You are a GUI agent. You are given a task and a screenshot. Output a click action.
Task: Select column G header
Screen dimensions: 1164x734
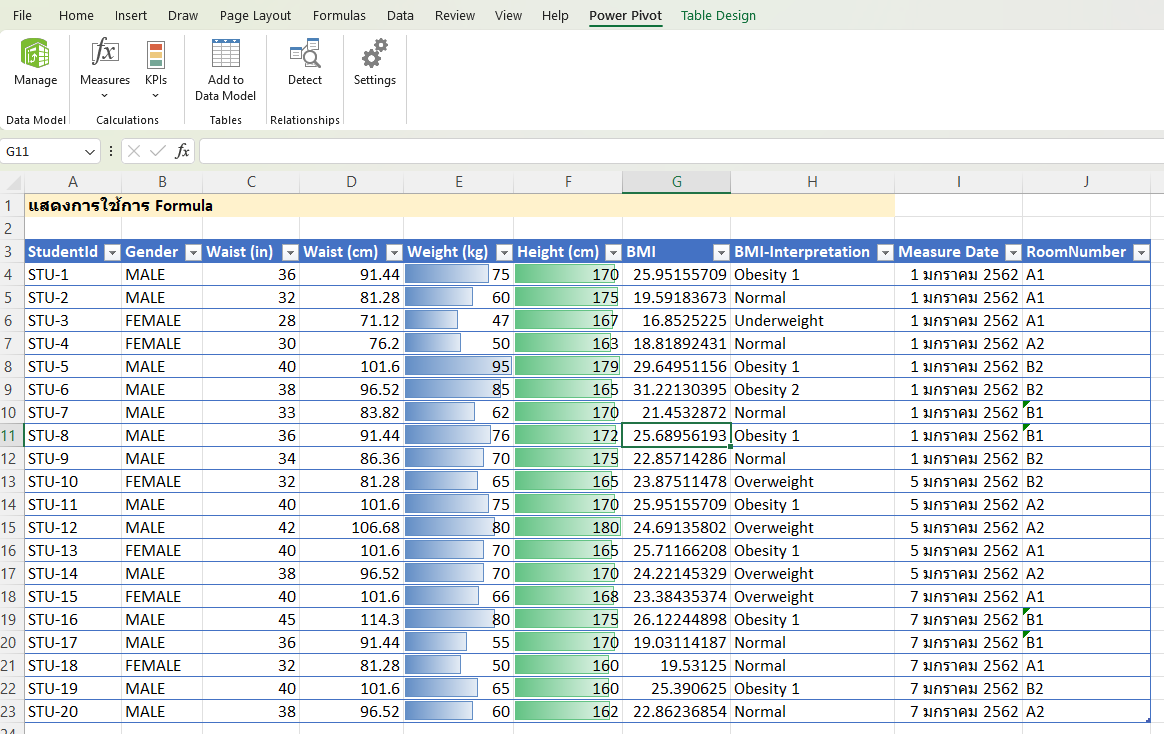pyautogui.click(x=676, y=182)
